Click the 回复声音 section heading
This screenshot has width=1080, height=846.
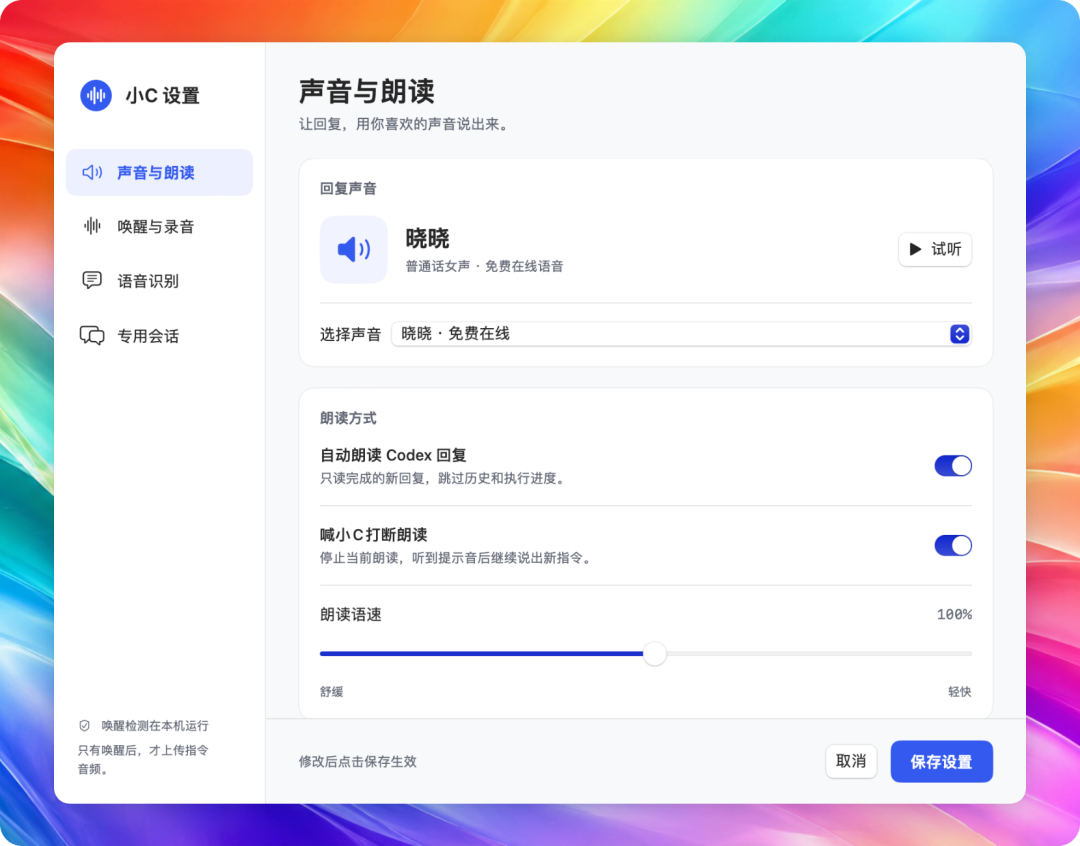(348, 189)
